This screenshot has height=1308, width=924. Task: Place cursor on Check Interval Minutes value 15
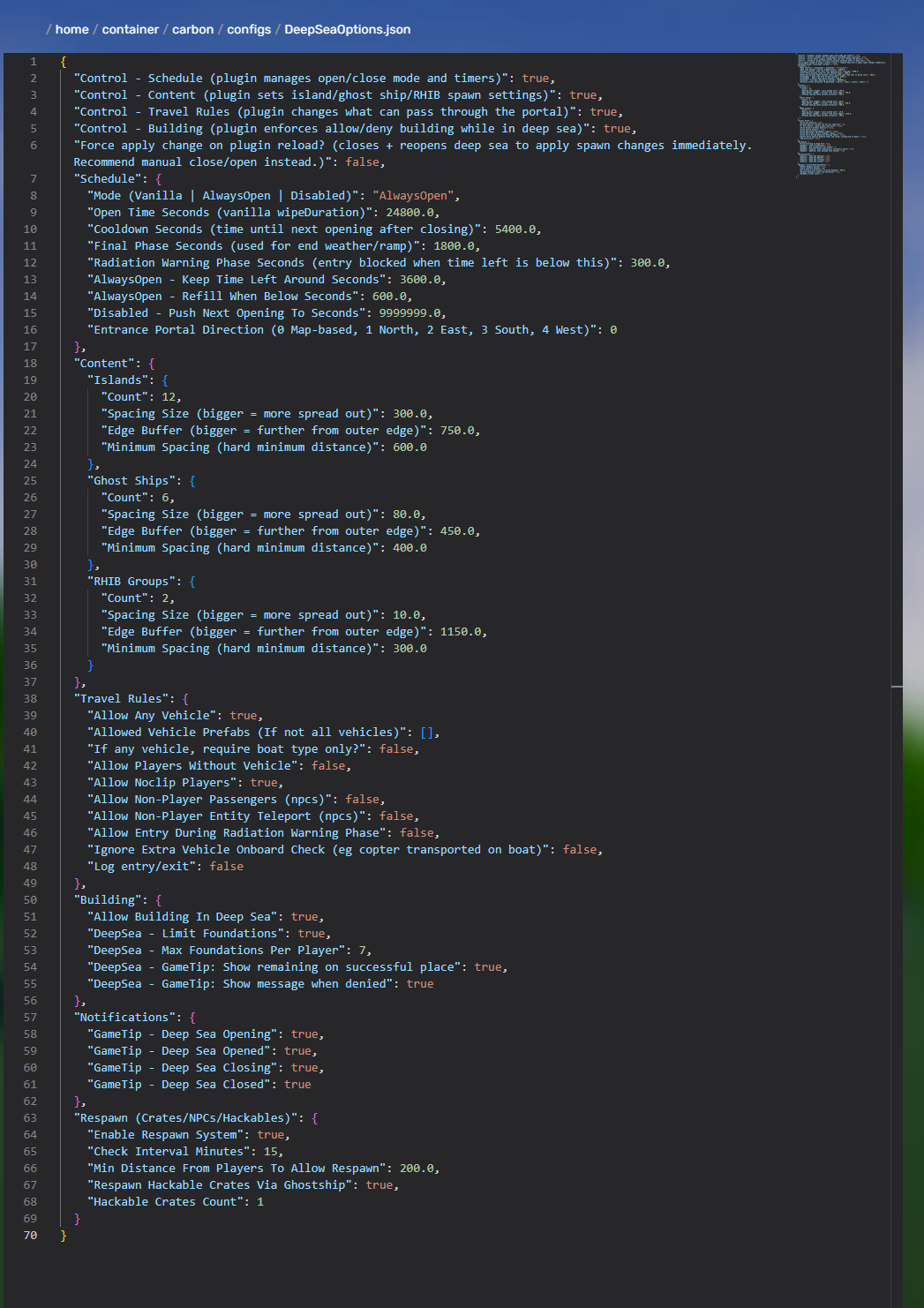pos(270,1152)
